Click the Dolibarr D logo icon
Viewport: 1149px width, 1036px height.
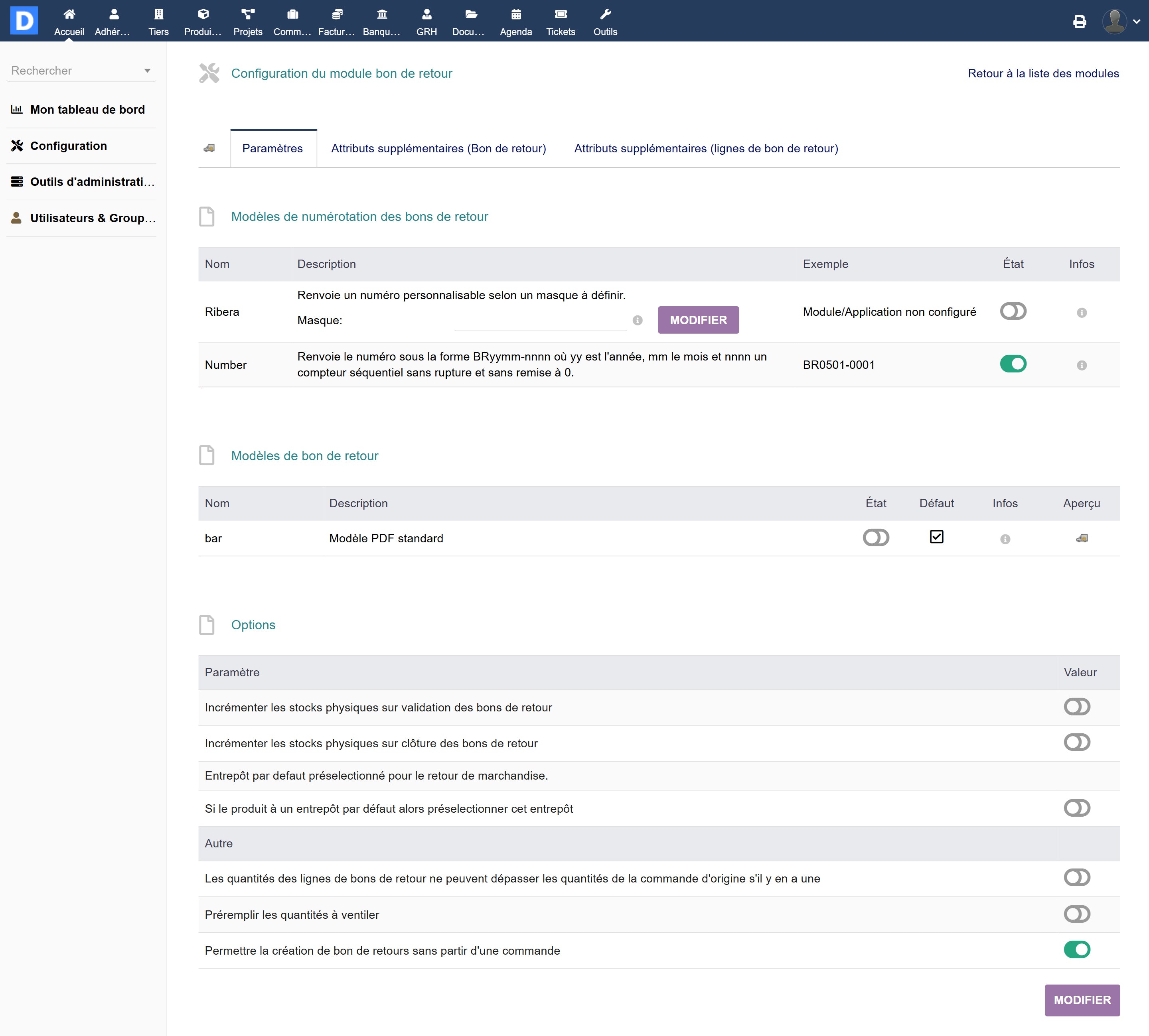click(x=24, y=20)
